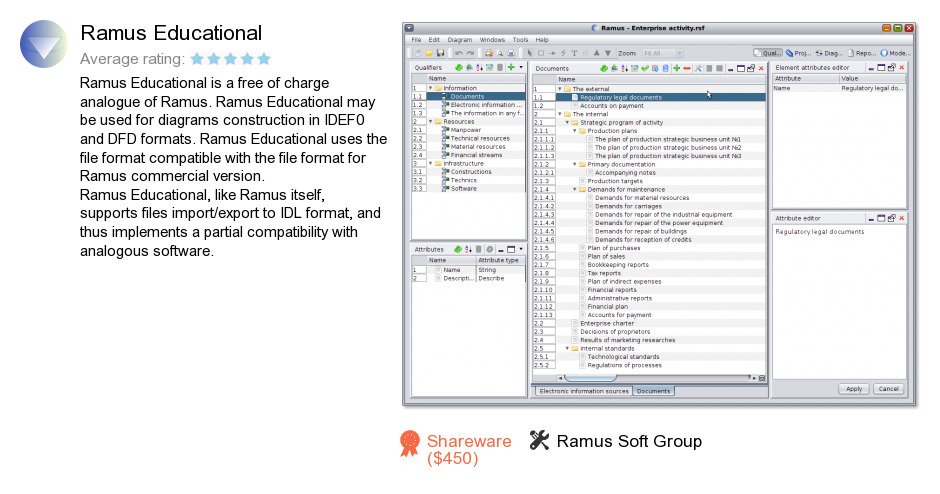Click the Cancel button

pos(888,388)
